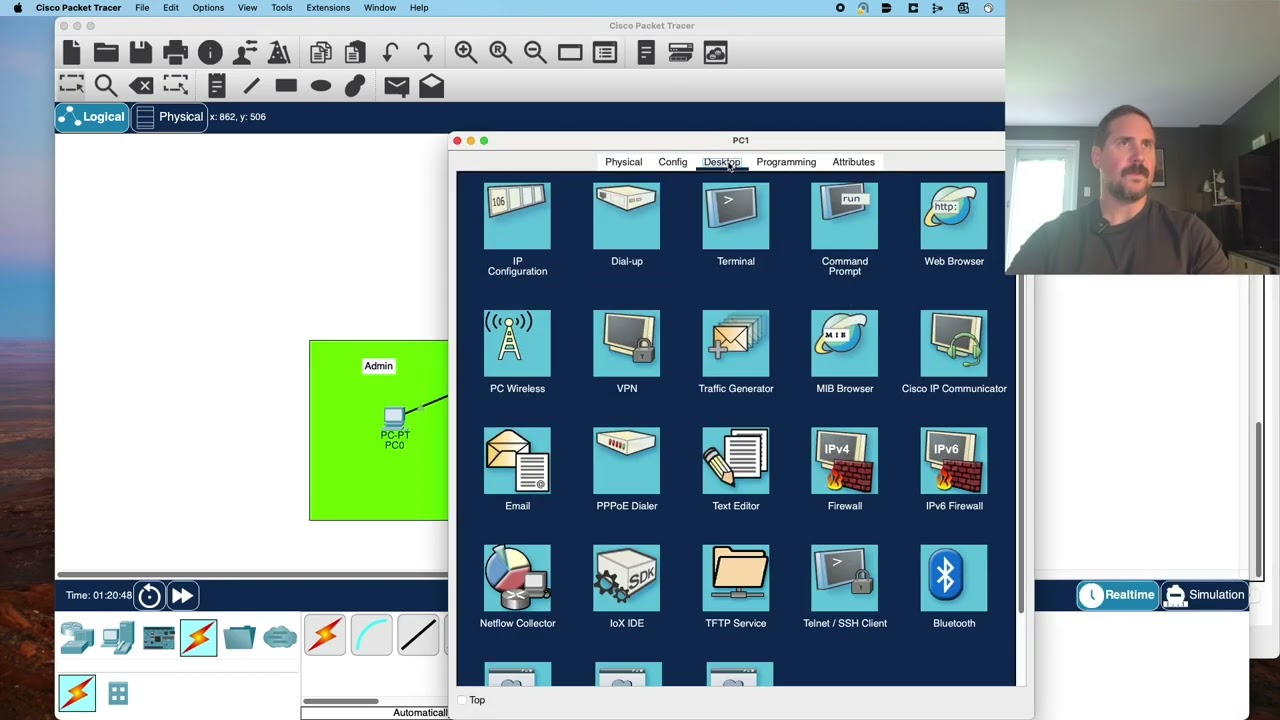Screen dimensions: 1280x720
Task: Select the Place Note tool
Action: (x=216, y=86)
